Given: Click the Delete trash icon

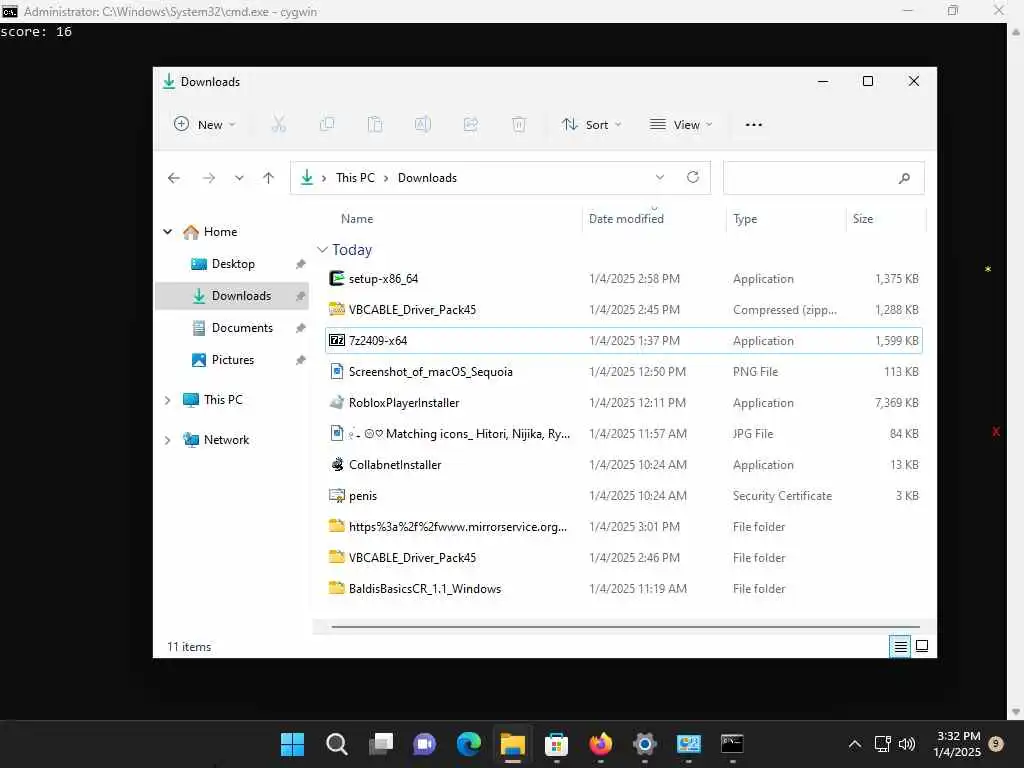Looking at the screenshot, I should click(519, 124).
